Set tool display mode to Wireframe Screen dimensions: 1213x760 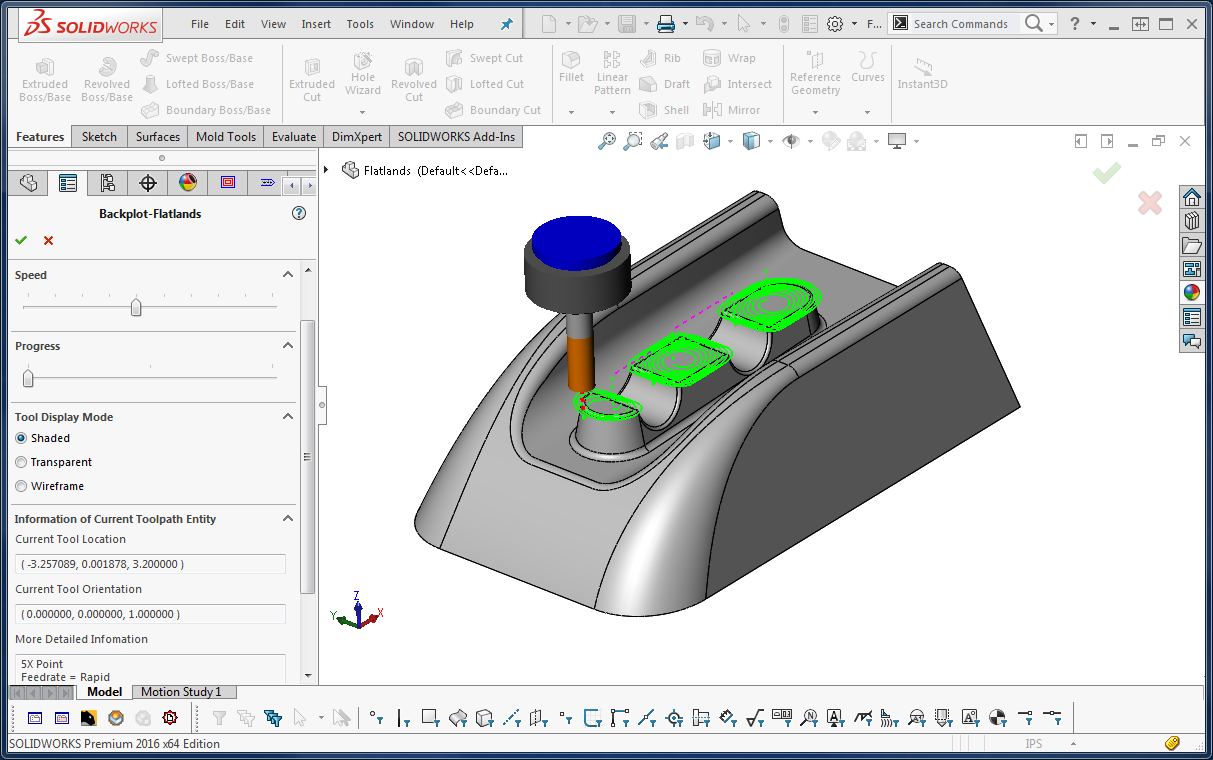[21, 486]
